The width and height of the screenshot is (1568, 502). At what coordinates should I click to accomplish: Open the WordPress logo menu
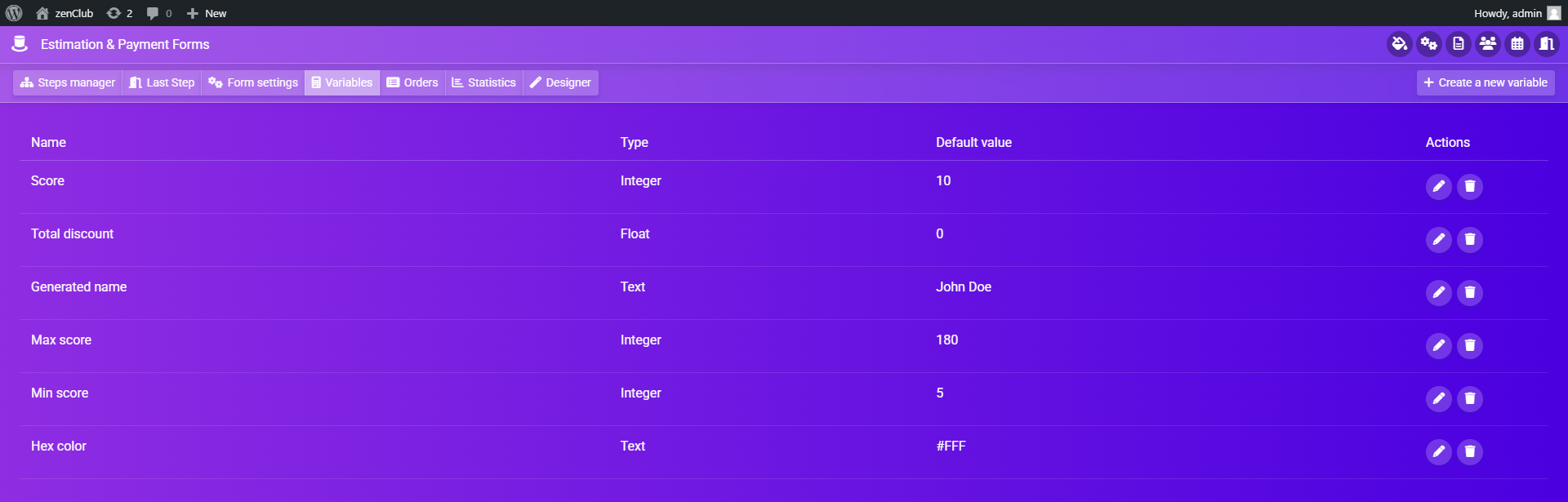(14, 13)
